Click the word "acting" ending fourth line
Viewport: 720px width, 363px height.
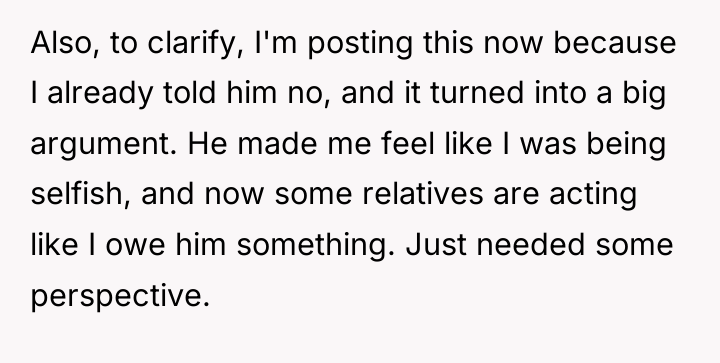(593, 196)
